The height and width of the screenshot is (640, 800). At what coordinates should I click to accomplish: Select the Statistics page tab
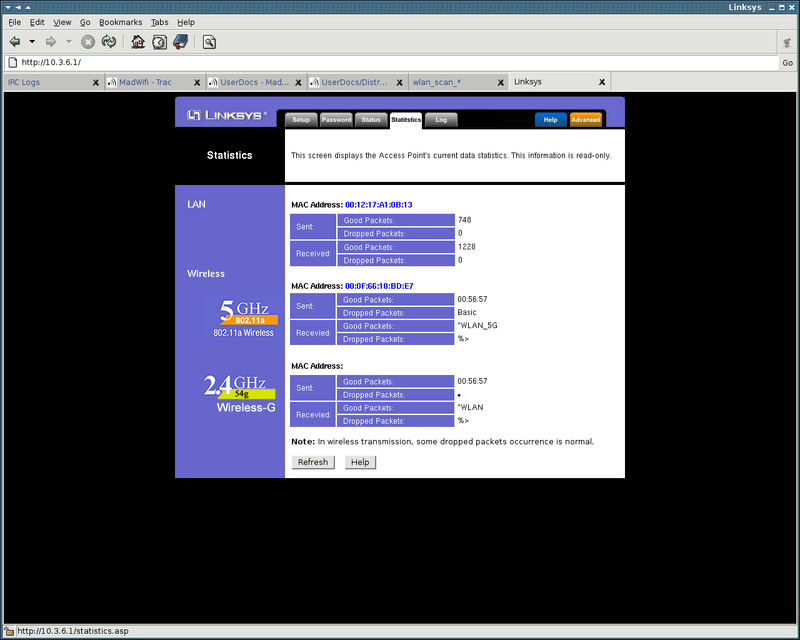tap(406, 120)
